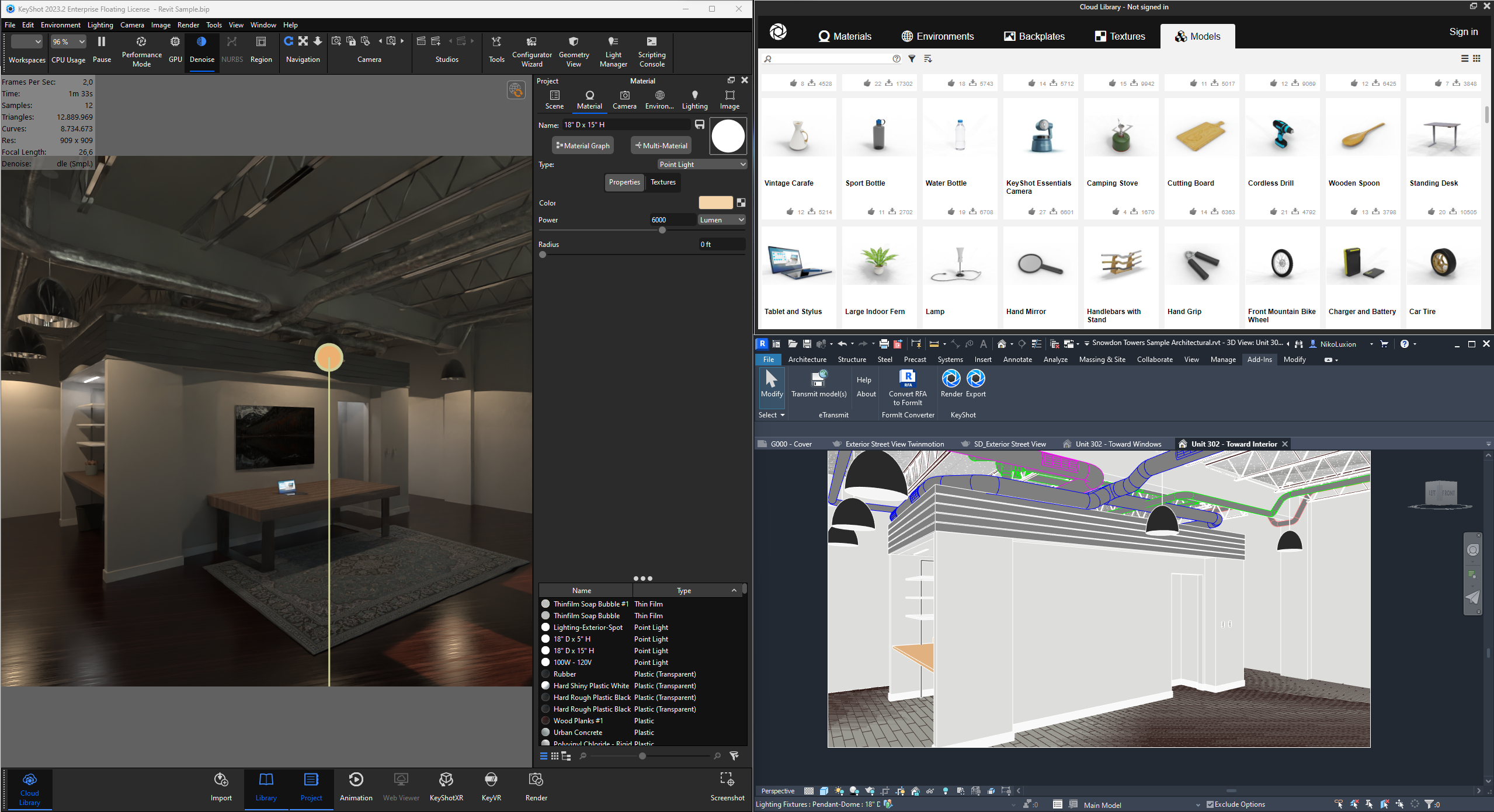Click the light Color swatch
1494x812 pixels.
715,203
